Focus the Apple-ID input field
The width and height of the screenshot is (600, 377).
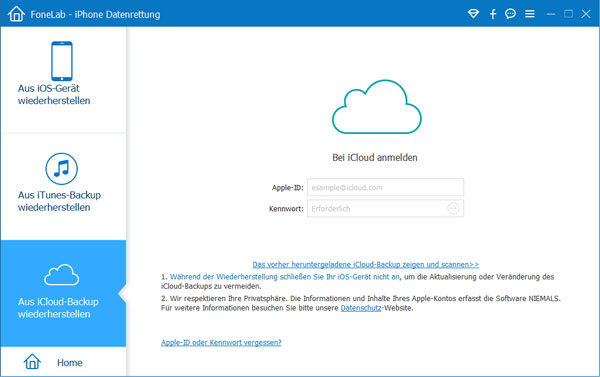coord(385,188)
